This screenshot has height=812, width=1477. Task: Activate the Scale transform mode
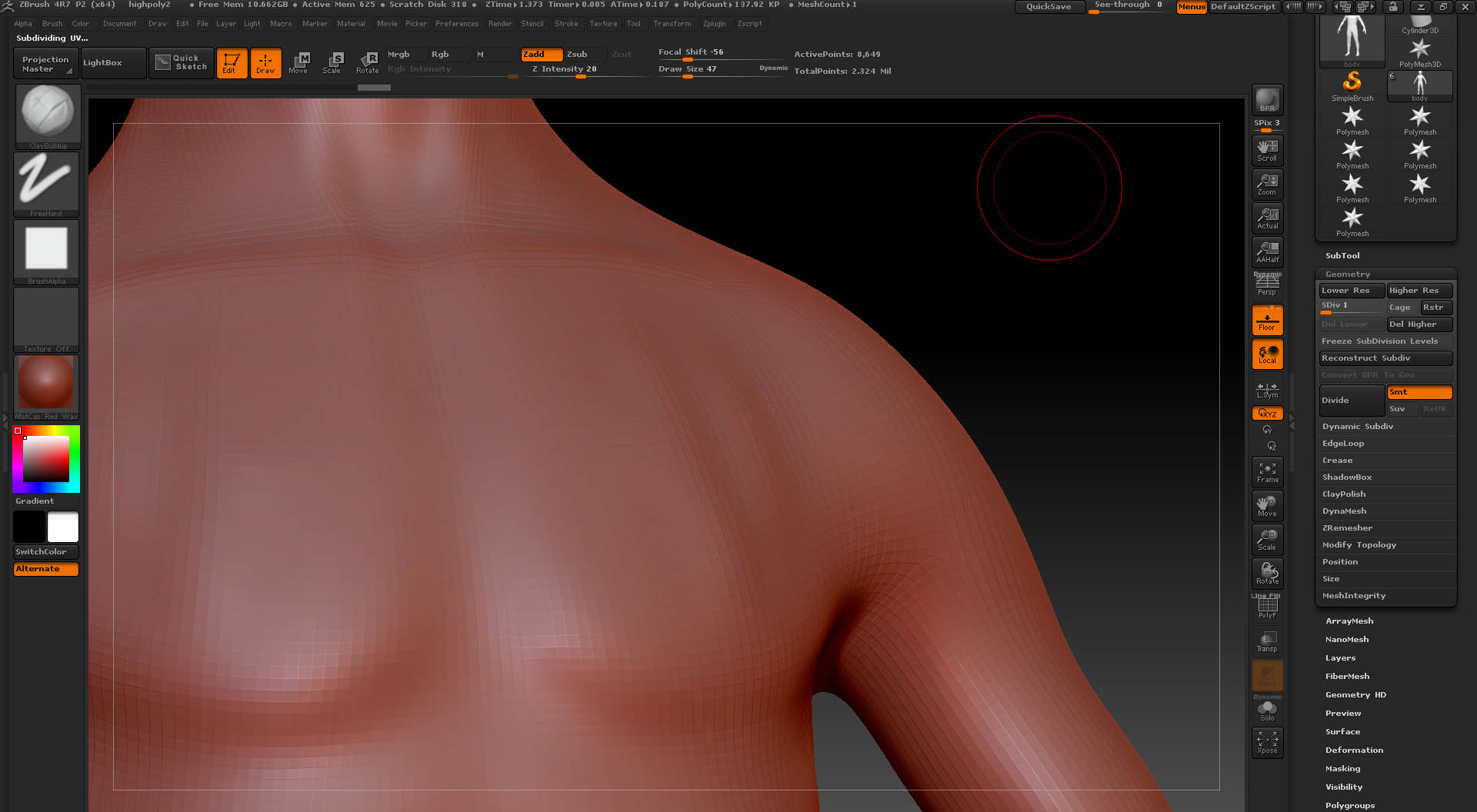coord(332,62)
